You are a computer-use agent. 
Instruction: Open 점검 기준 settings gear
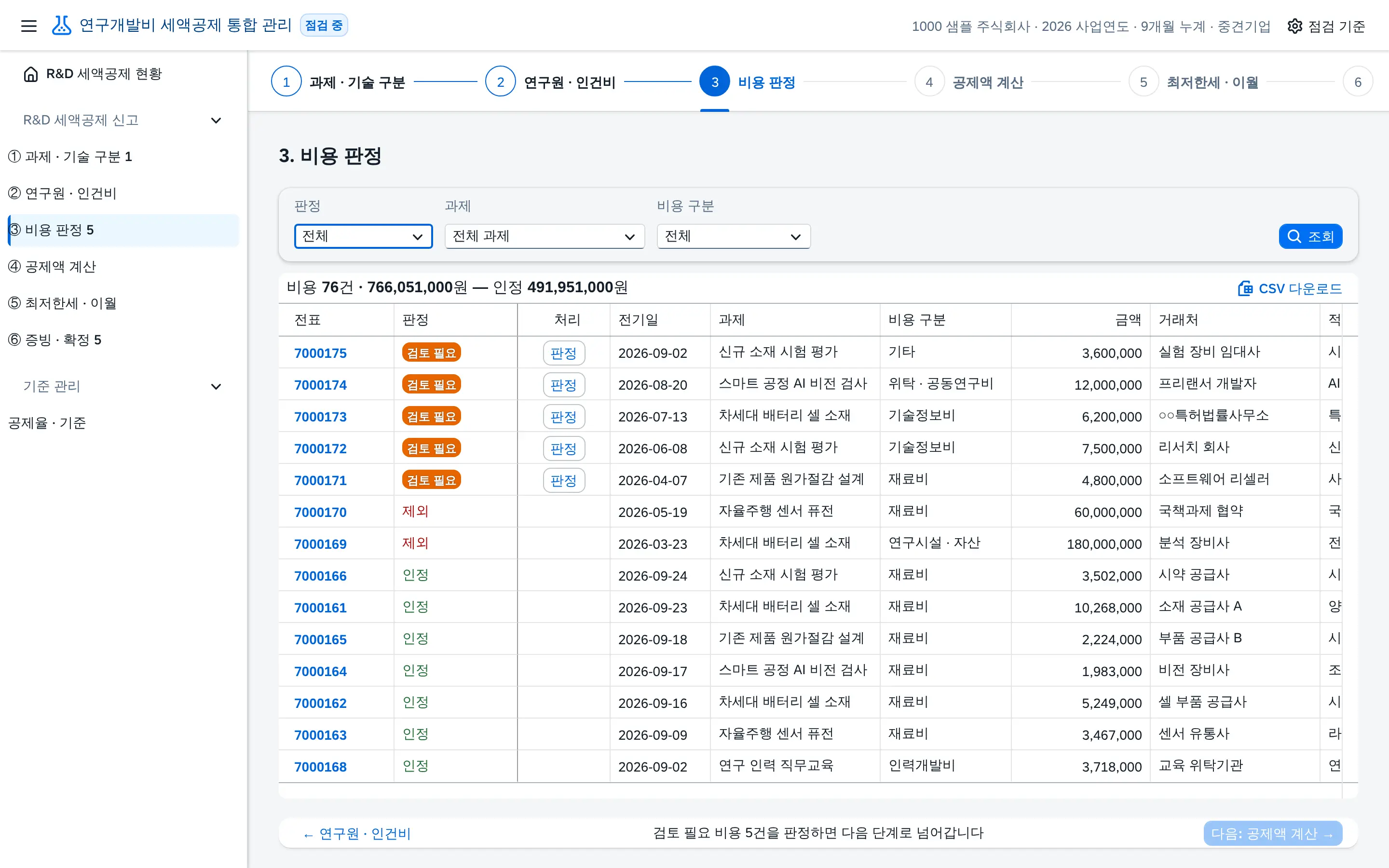[1295, 27]
